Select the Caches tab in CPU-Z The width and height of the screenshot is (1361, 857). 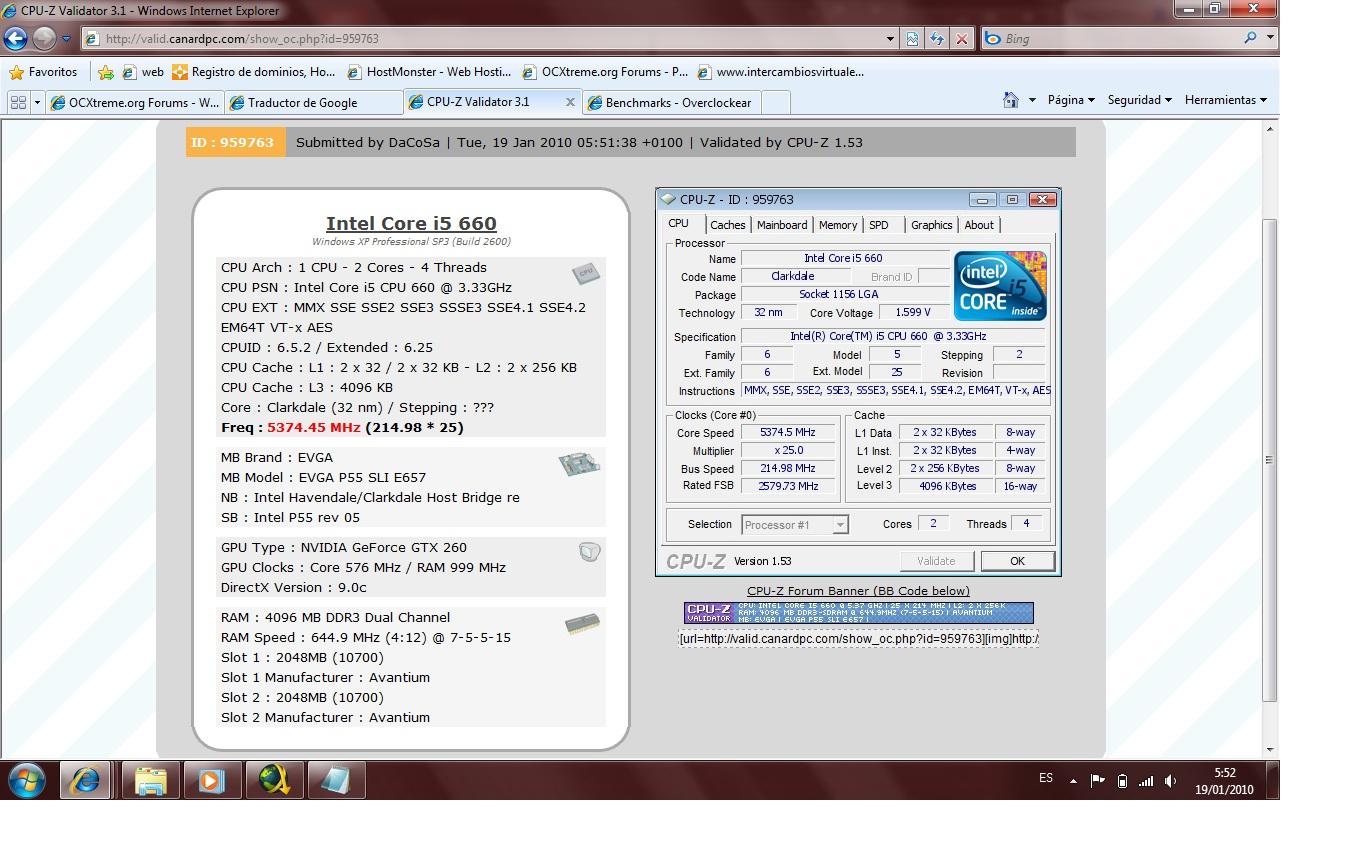pos(728,225)
